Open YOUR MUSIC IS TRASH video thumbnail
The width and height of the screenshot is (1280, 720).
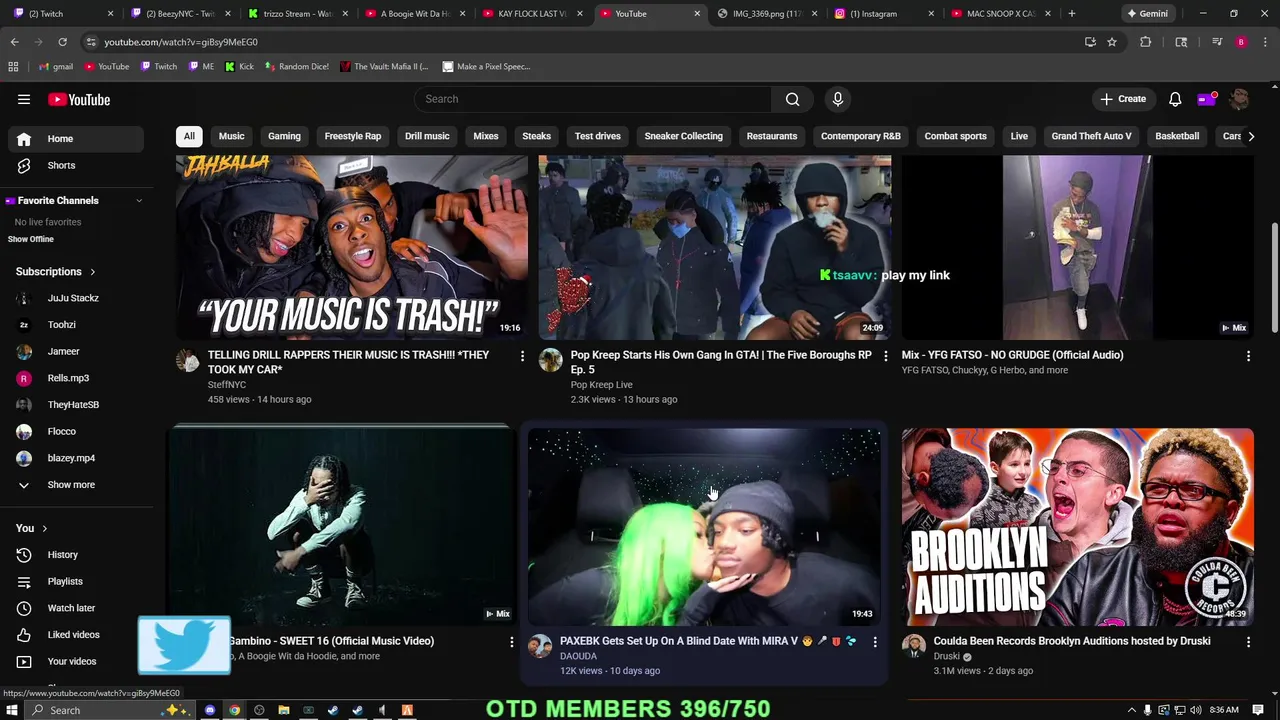pyautogui.click(x=352, y=247)
